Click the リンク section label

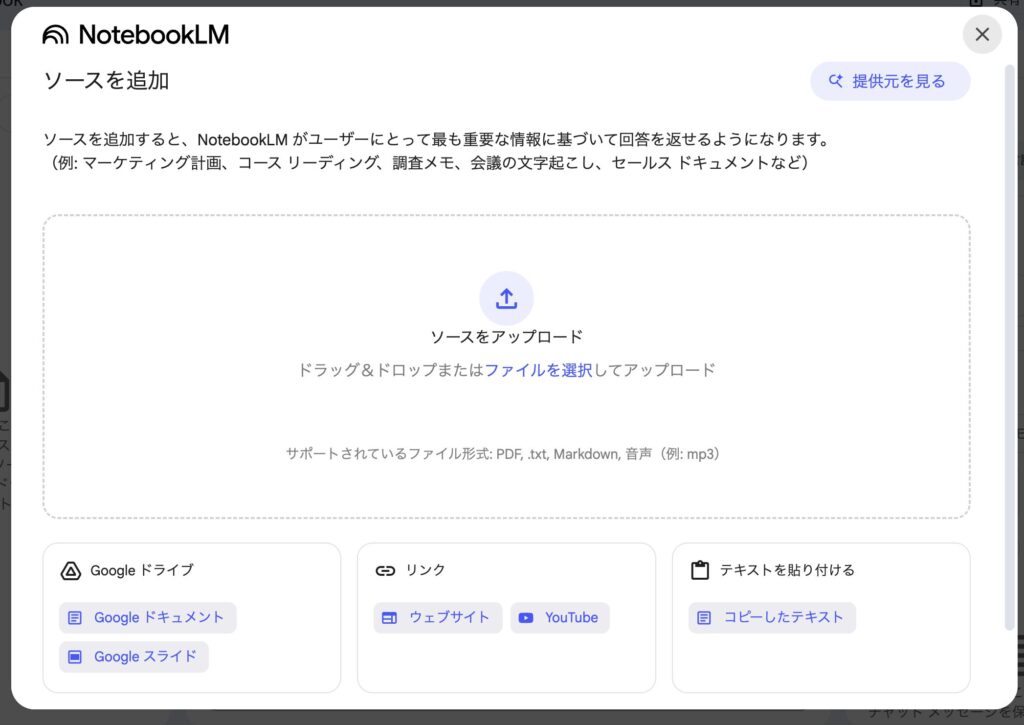[425, 570]
